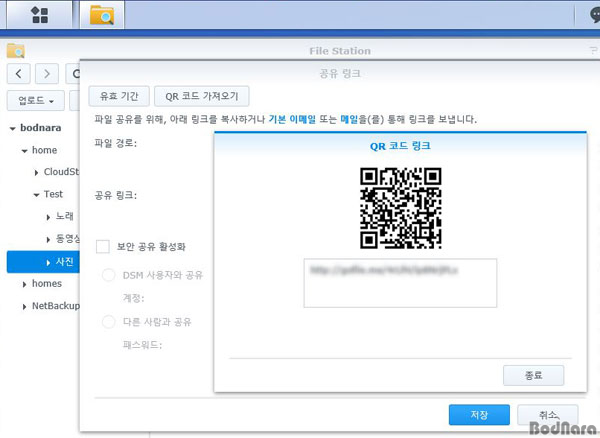Enable the 보안 공유 활성화 checkbox
600x438 pixels.
coord(103,247)
